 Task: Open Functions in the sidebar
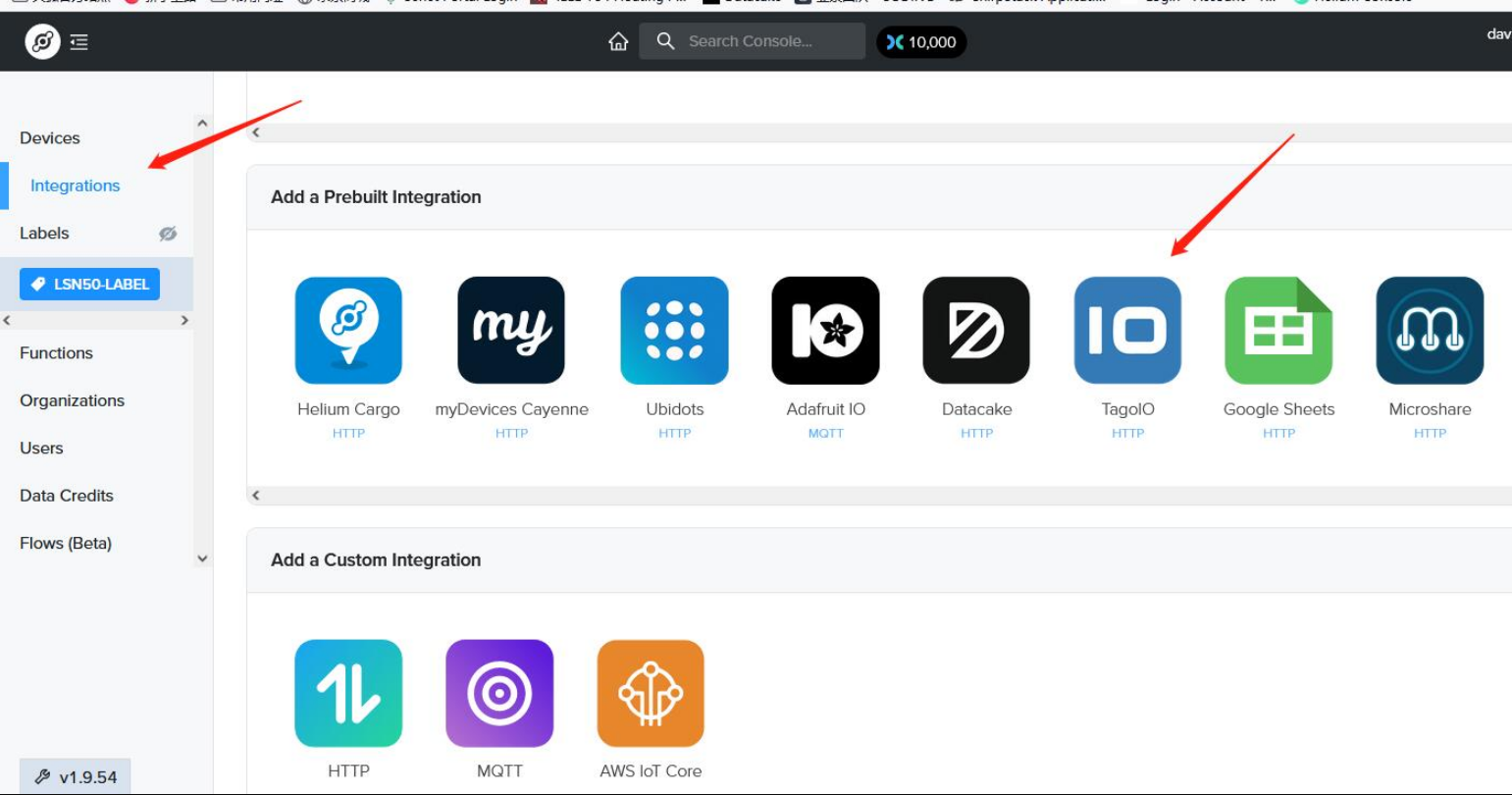point(56,353)
